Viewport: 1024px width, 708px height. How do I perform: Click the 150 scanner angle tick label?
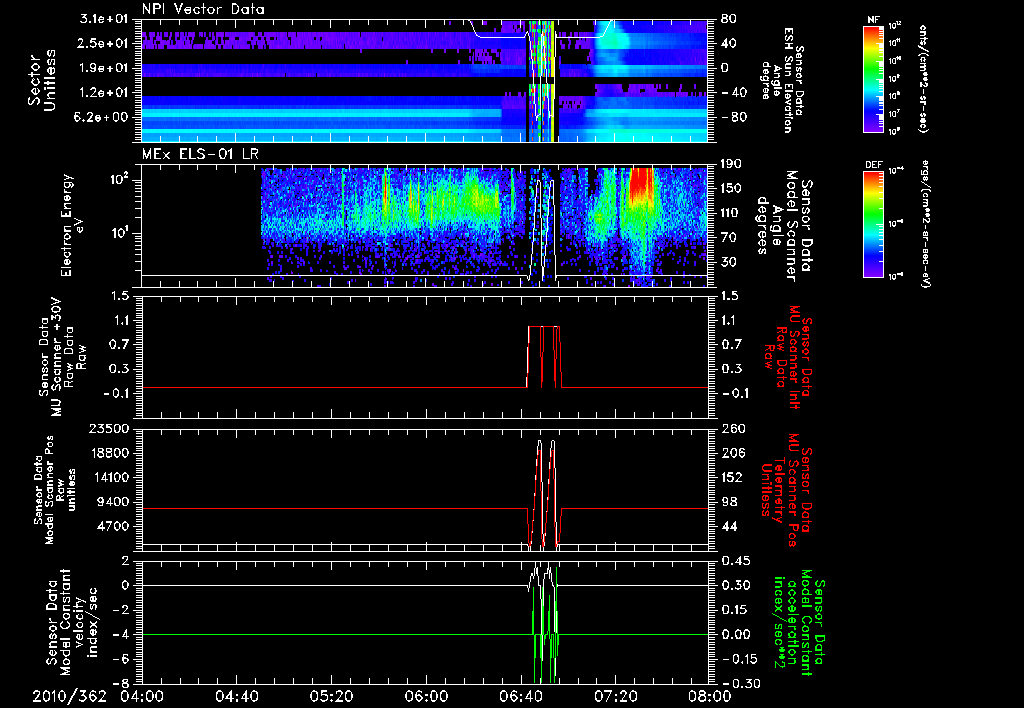pos(730,188)
